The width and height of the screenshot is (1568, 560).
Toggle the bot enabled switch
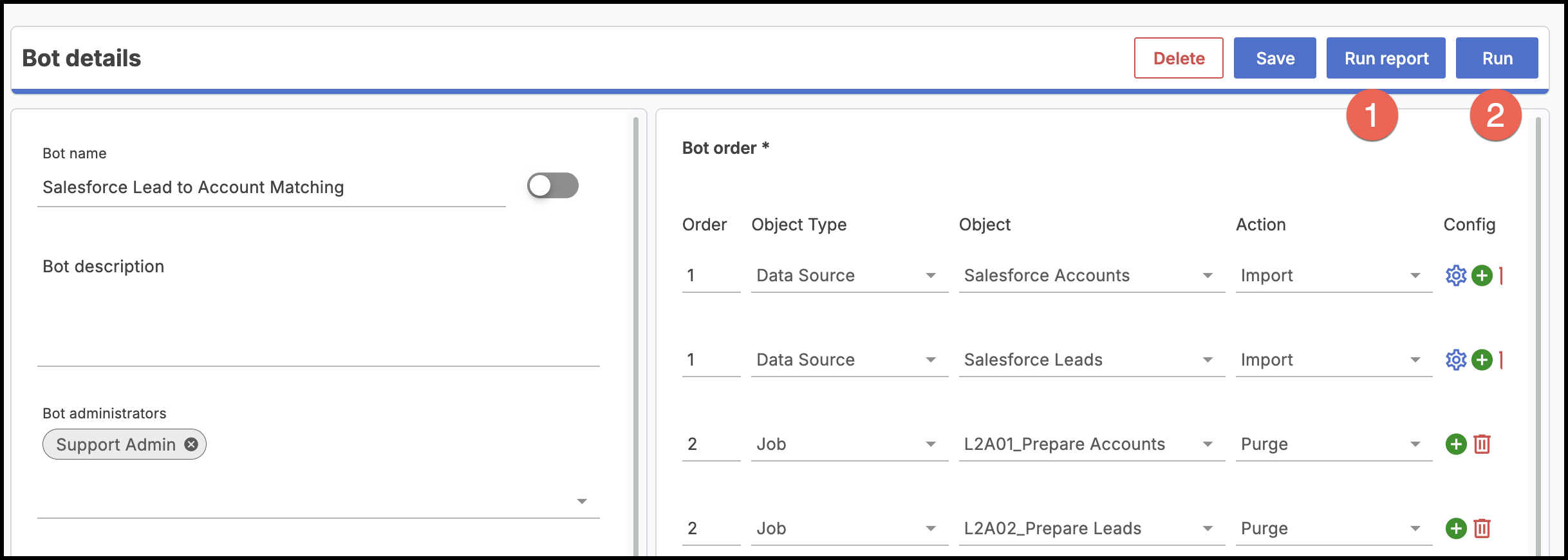tap(552, 186)
